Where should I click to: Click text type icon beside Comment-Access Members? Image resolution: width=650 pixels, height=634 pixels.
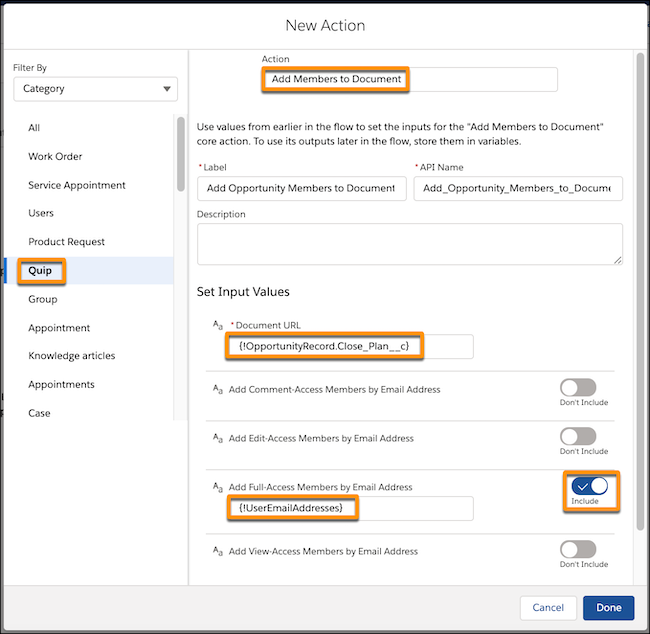[218, 389]
